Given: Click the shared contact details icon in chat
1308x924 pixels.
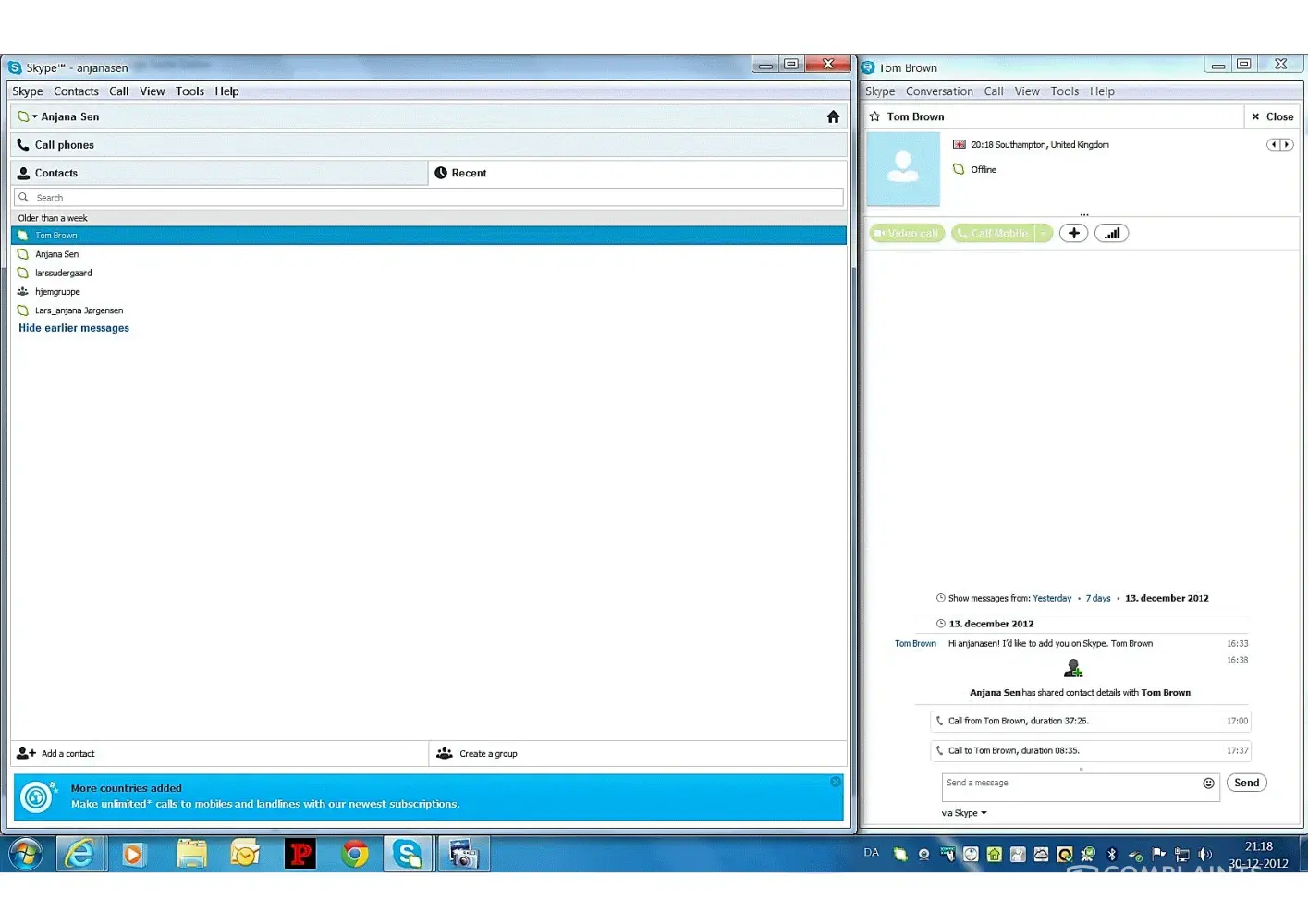Looking at the screenshot, I should 1073,668.
